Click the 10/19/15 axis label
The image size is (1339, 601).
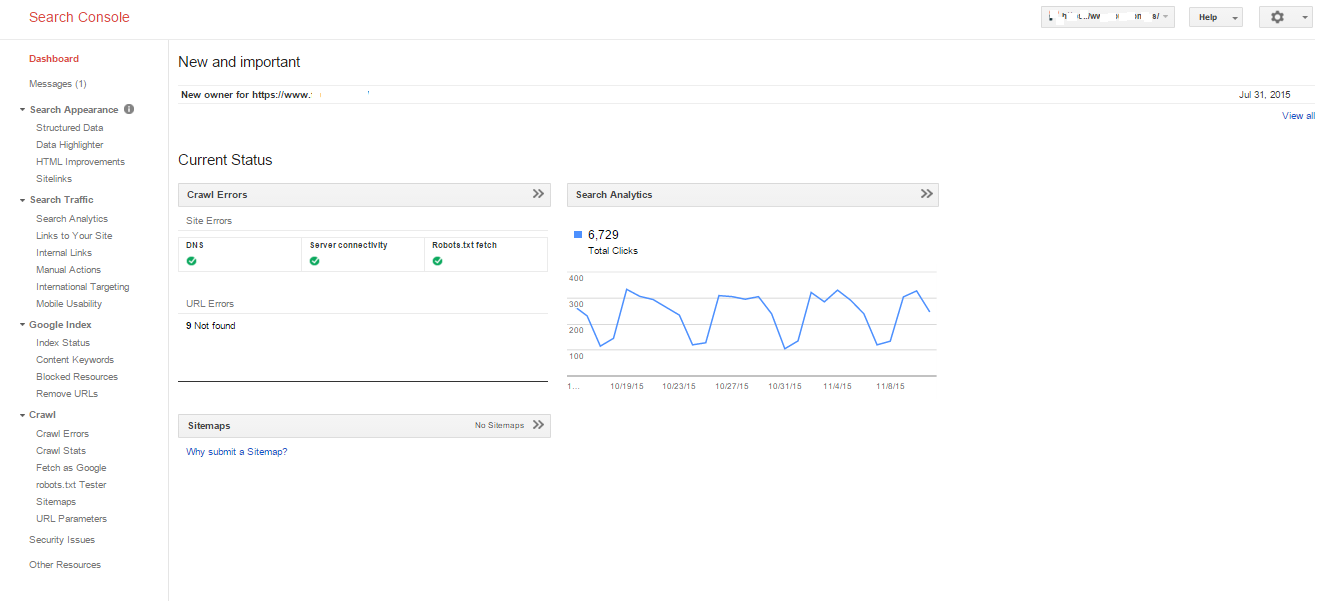(x=627, y=386)
